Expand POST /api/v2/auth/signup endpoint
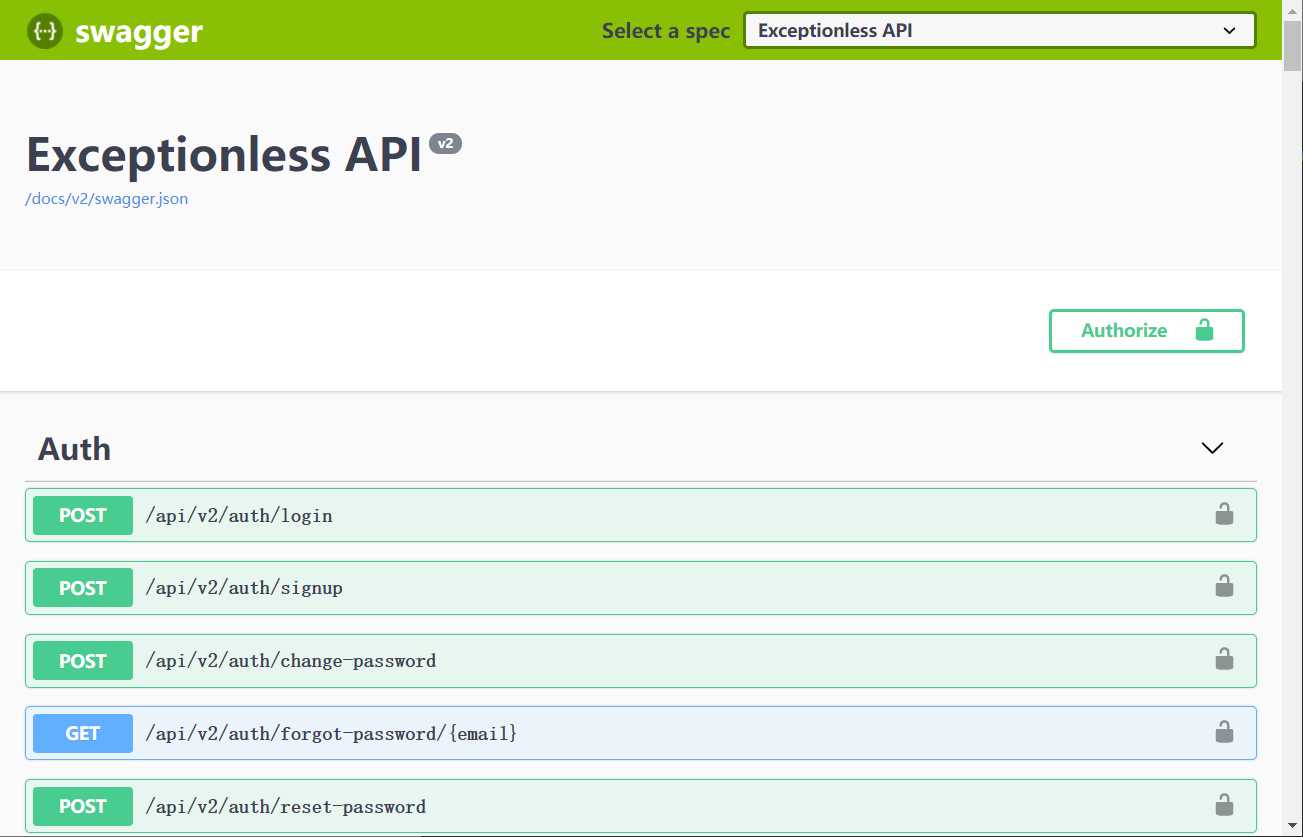The width and height of the screenshot is (1303, 837). (x=641, y=588)
